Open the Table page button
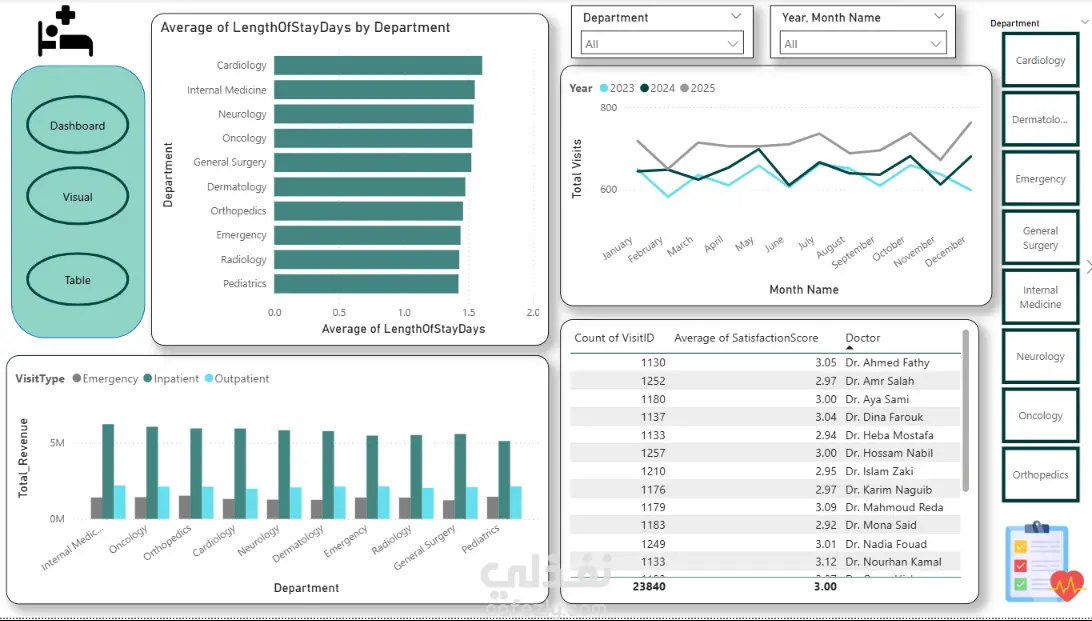 click(x=77, y=280)
